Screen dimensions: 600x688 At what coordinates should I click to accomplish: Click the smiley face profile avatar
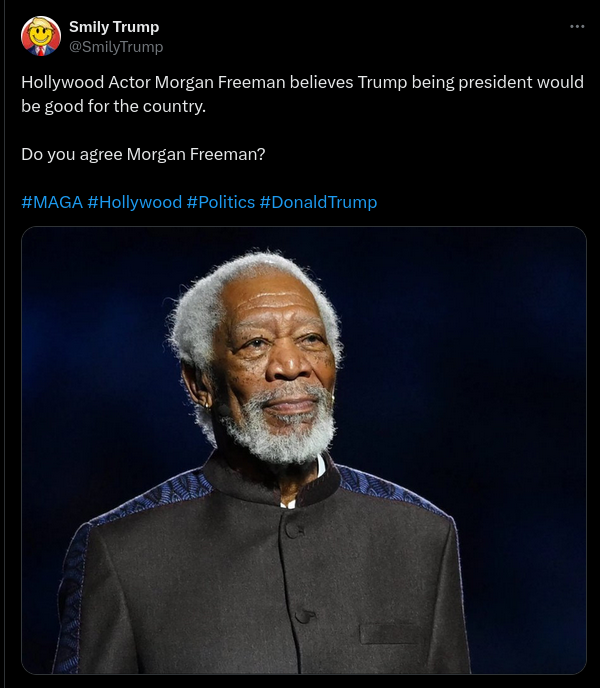[x=40, y=37]
